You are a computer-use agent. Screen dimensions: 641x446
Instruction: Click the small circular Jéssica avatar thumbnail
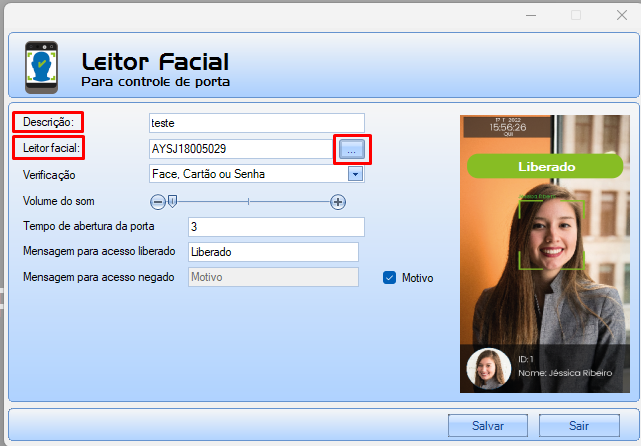coord(489,369)
